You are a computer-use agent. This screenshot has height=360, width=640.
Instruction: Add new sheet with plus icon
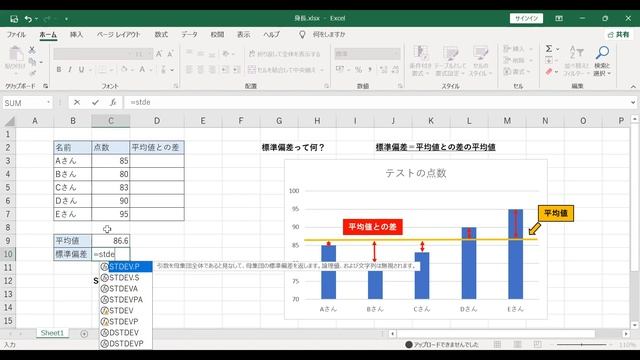84,333
